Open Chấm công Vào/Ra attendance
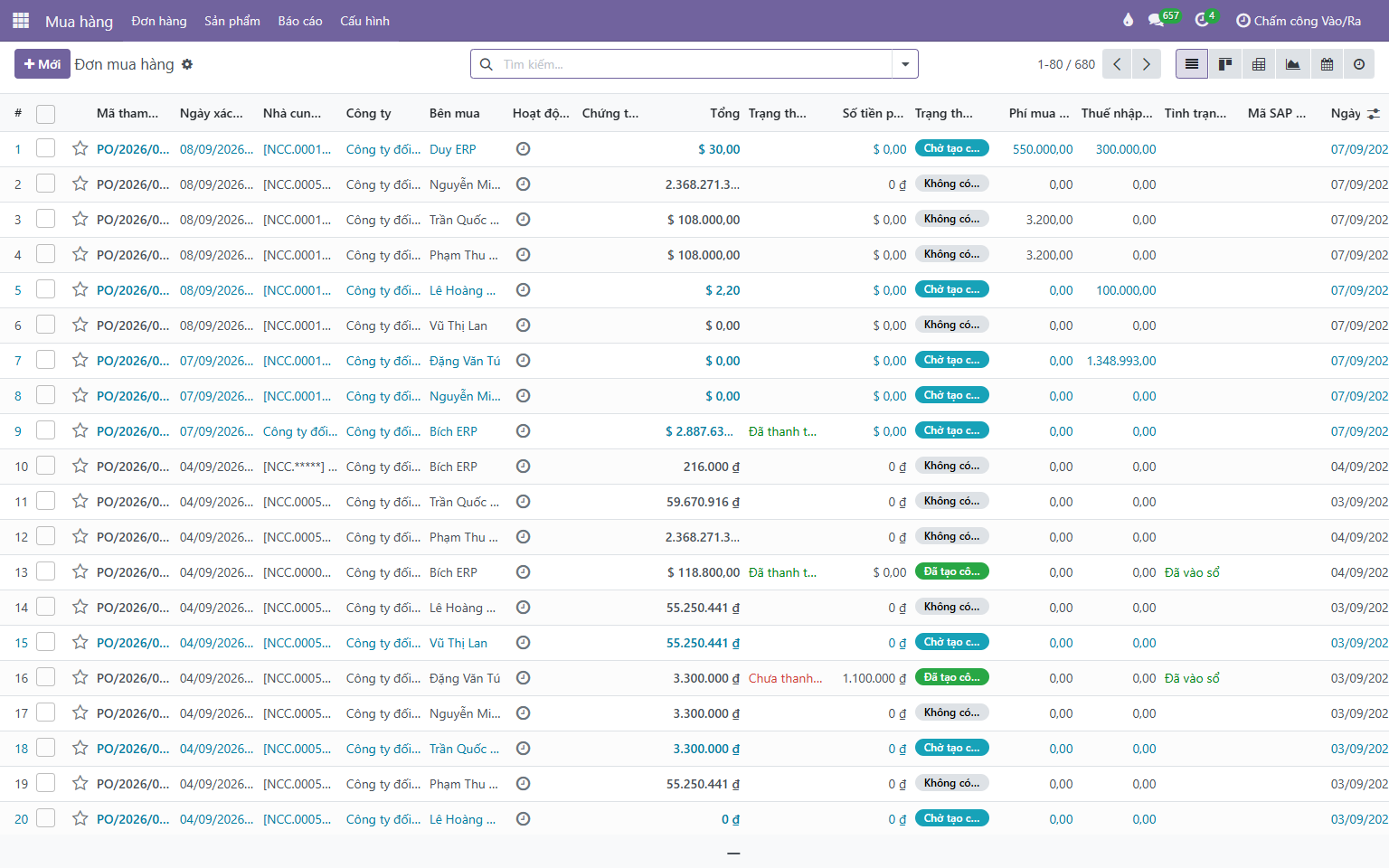 [1299, 21]
